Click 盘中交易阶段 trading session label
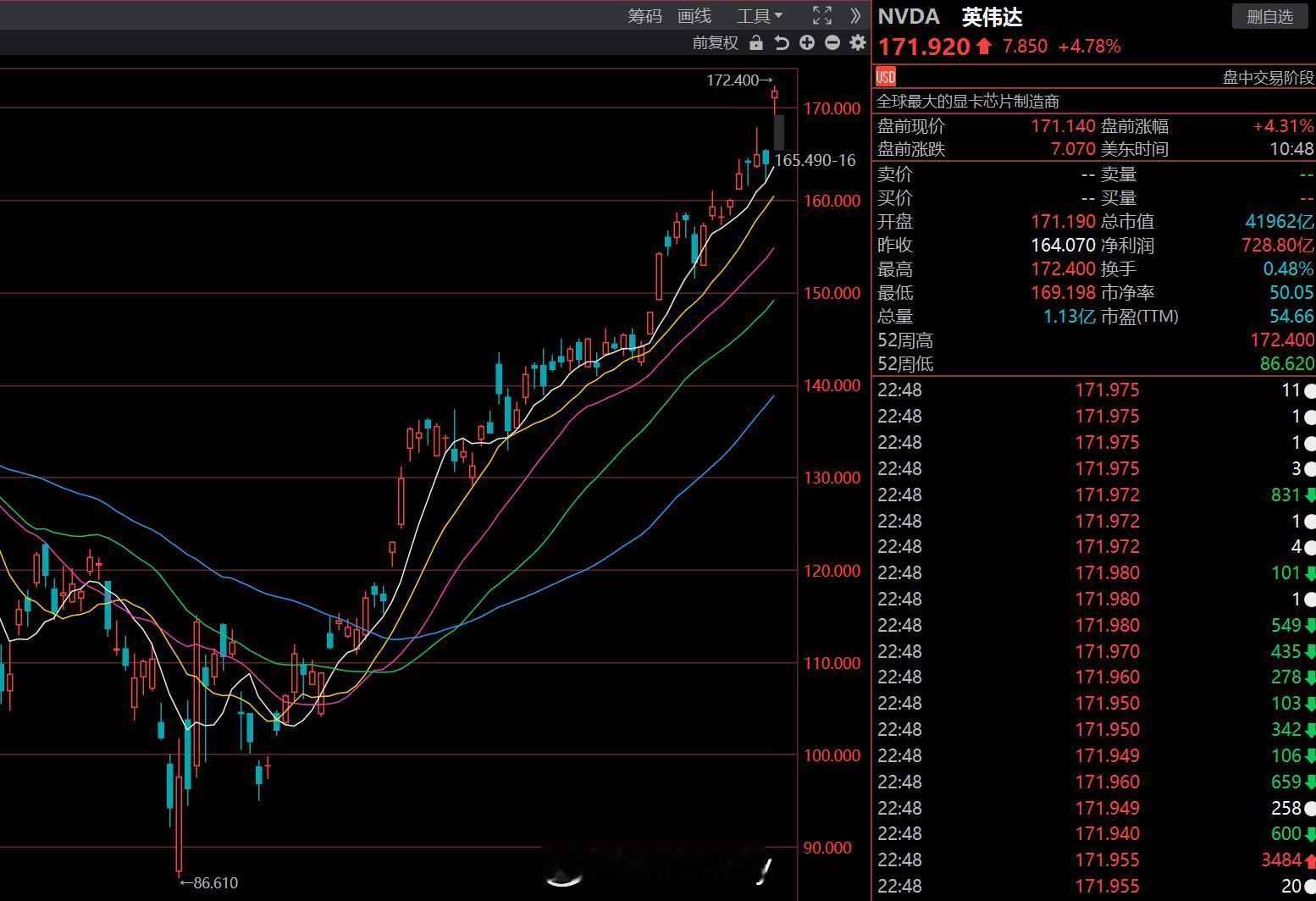Image resolution: width=1316 pixels, height=901 pixels. coord(1268,78)
